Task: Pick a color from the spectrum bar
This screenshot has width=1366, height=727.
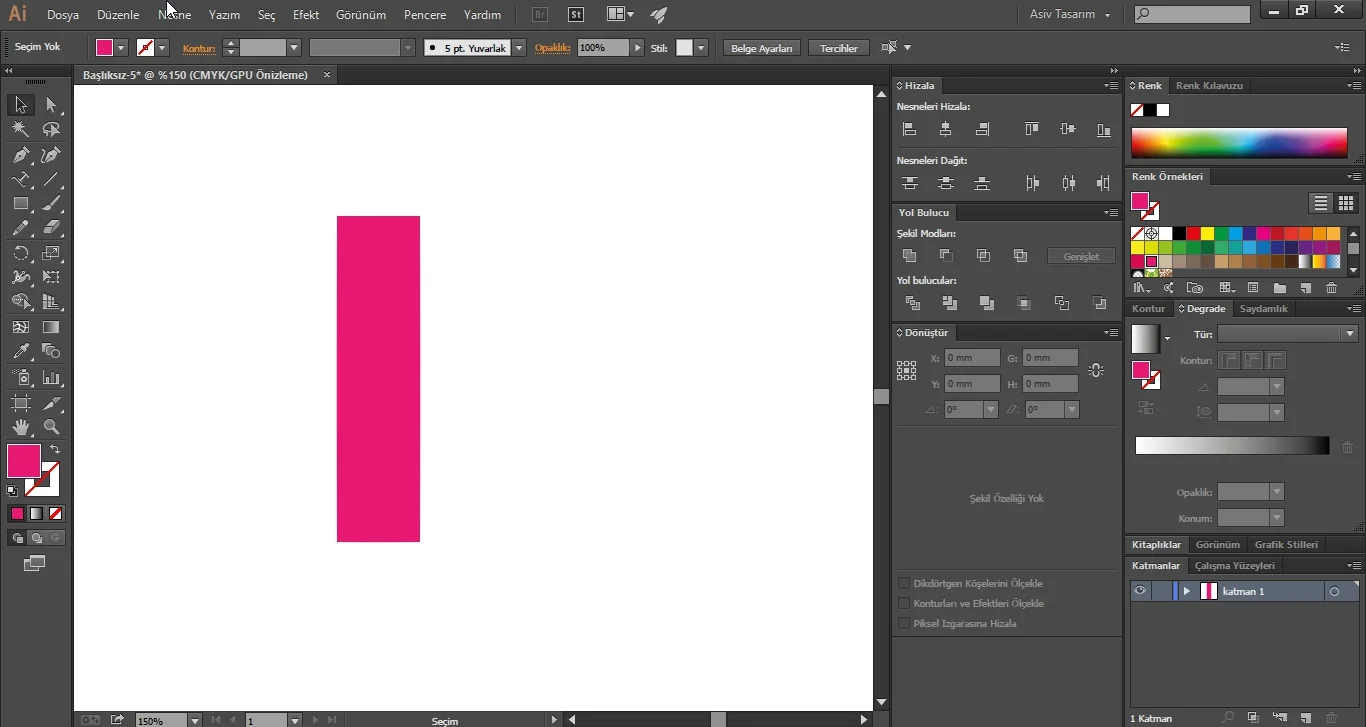Action: tap(1239, 143)
